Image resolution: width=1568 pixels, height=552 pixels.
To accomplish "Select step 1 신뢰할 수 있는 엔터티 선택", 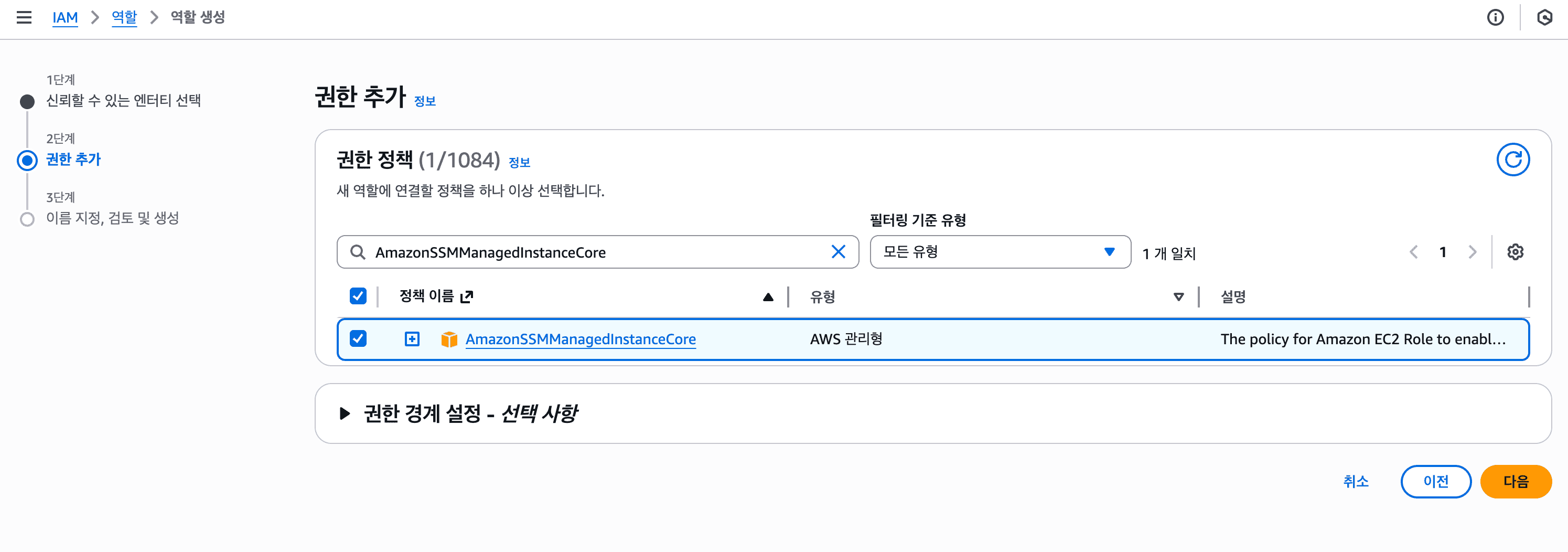I will coord(123,101).
